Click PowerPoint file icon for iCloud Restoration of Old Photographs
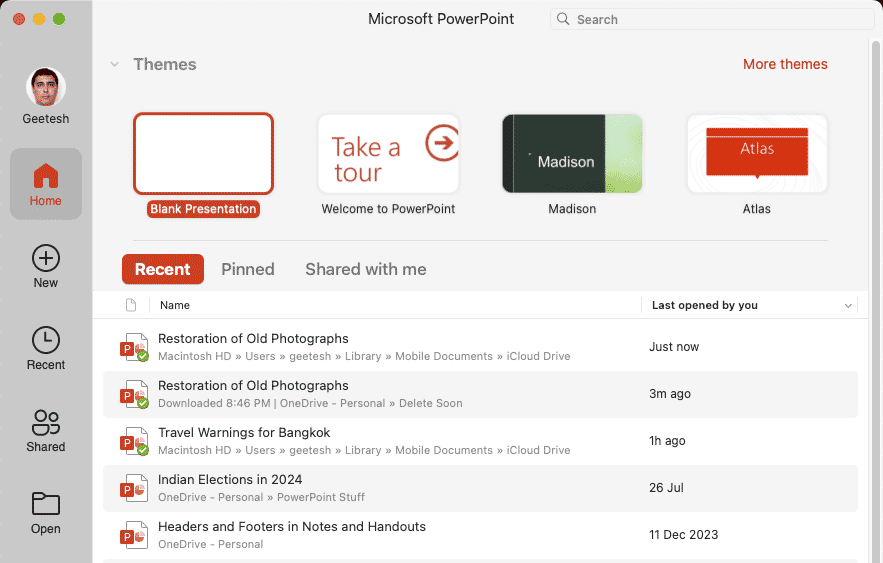The image size is (883, 563). (x=135, y=347)
